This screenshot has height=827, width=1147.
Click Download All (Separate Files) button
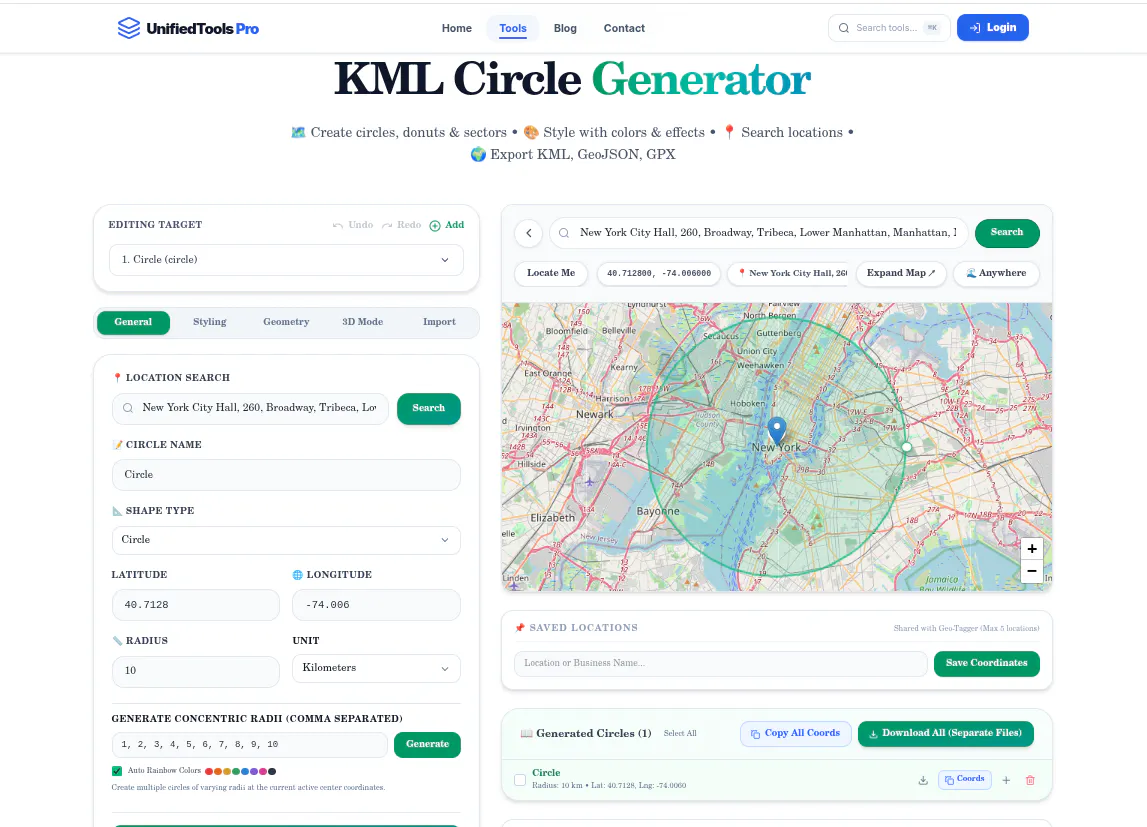tap(945, 733)
